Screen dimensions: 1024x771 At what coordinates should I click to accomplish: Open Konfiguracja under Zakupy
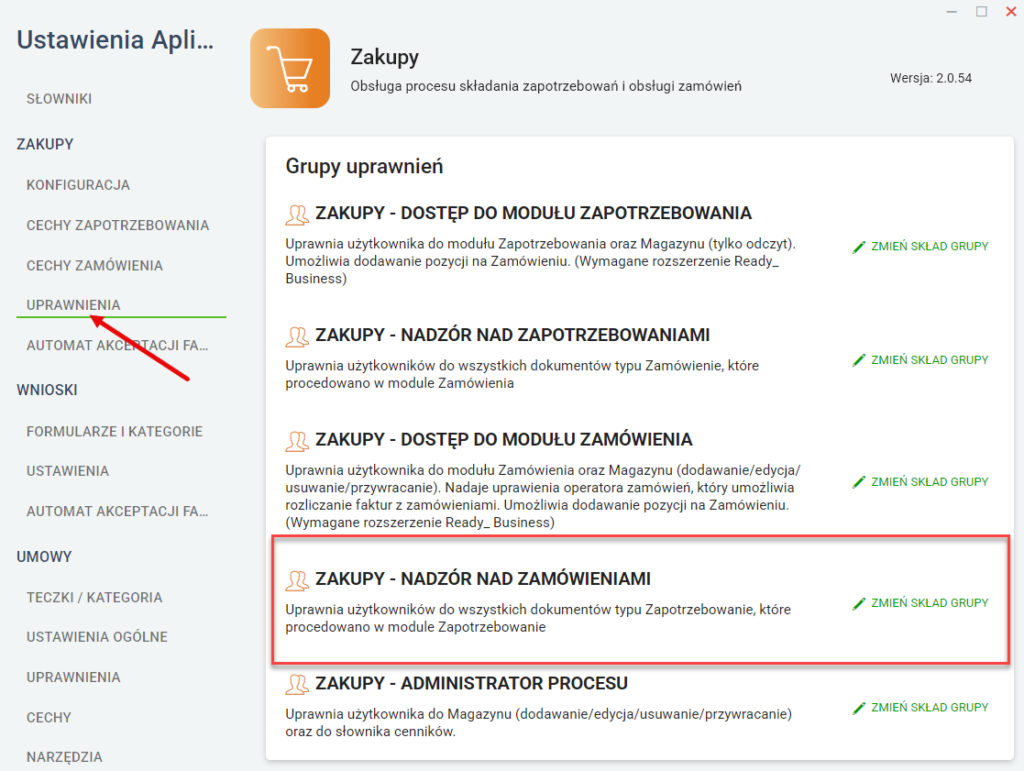(x=78, y=185)
